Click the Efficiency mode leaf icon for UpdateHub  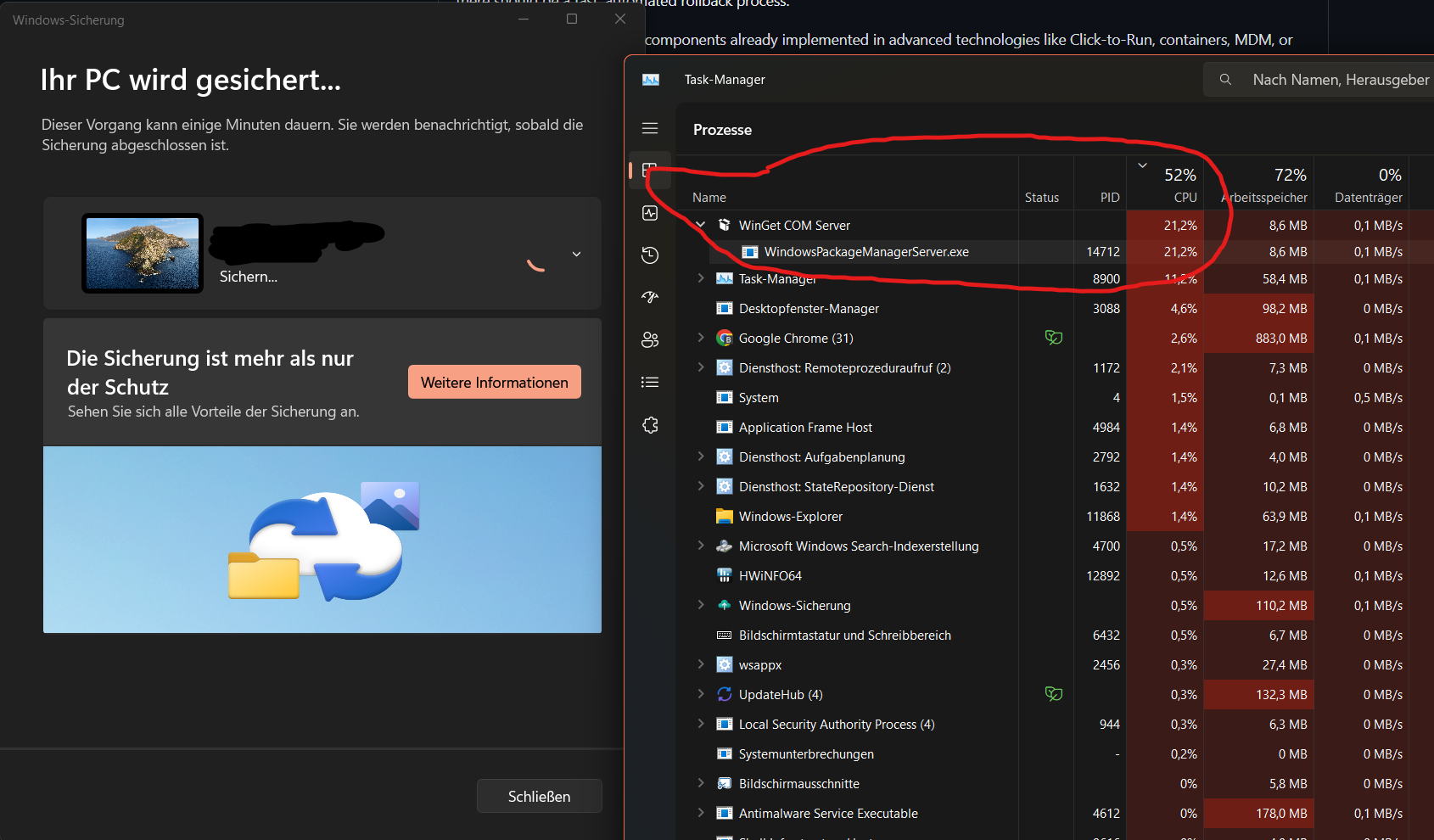[1054, 693]
